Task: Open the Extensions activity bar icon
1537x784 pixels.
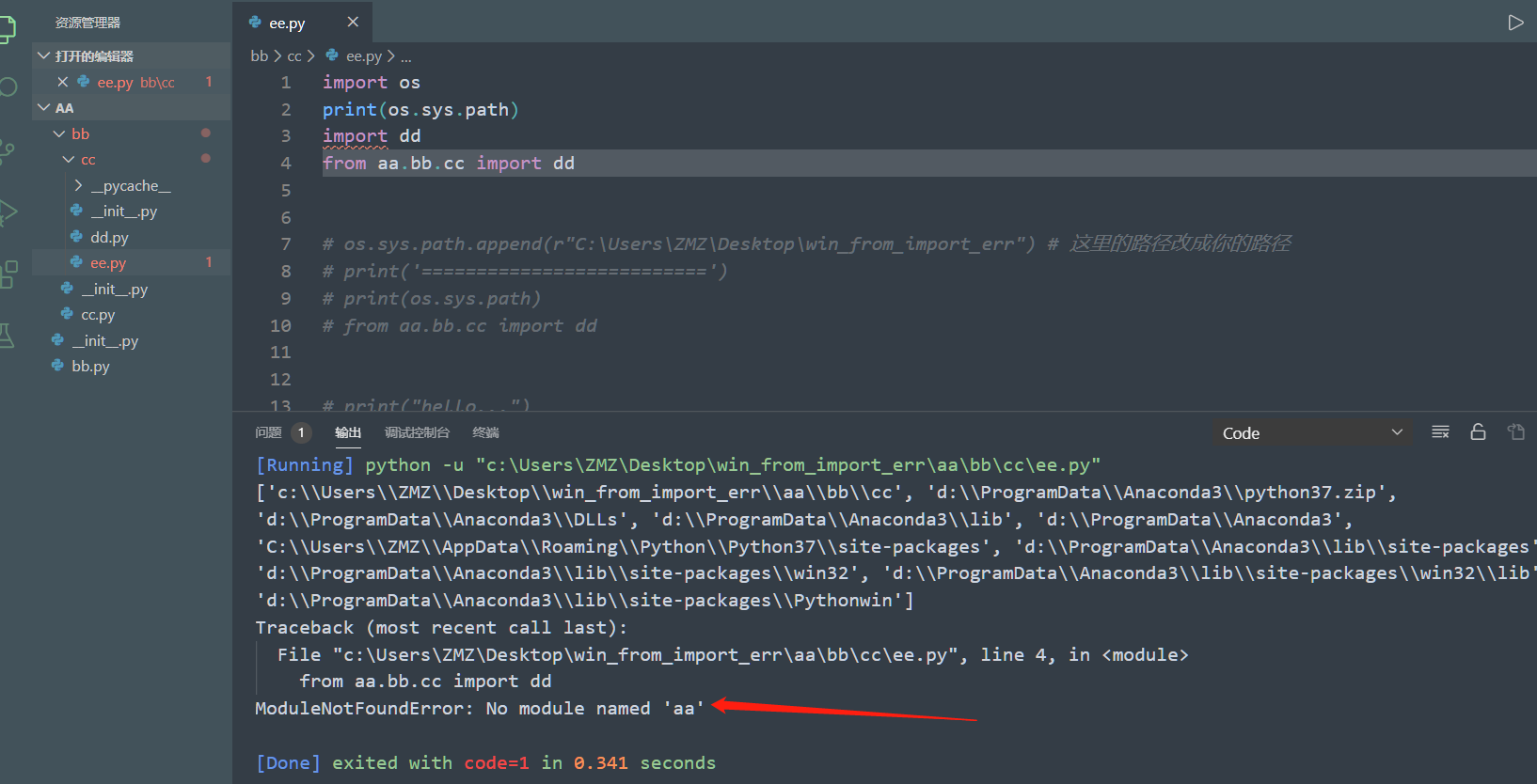Action: pyautogui.click(x=8, y=274)
